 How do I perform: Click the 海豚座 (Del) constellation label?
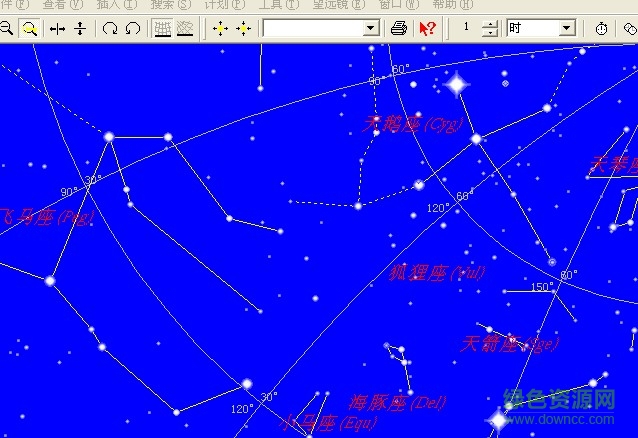[398, 403]
